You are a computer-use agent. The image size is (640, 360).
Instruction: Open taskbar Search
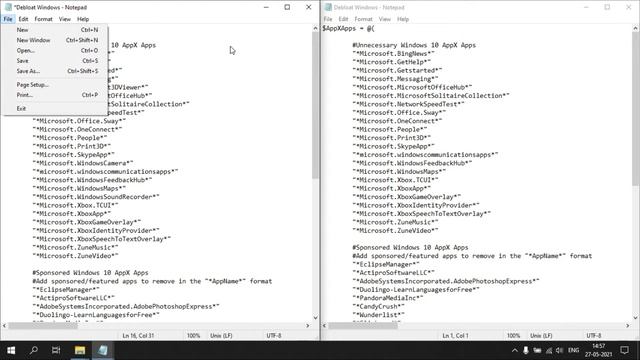pyautogui.click(x=33, y=350)
